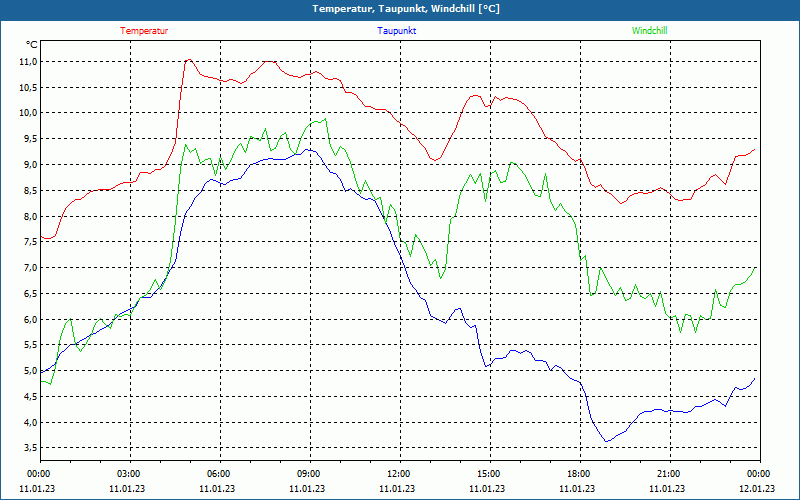
Task: Click the '11.01.23' date under 09:00
Action: point(307,488)
